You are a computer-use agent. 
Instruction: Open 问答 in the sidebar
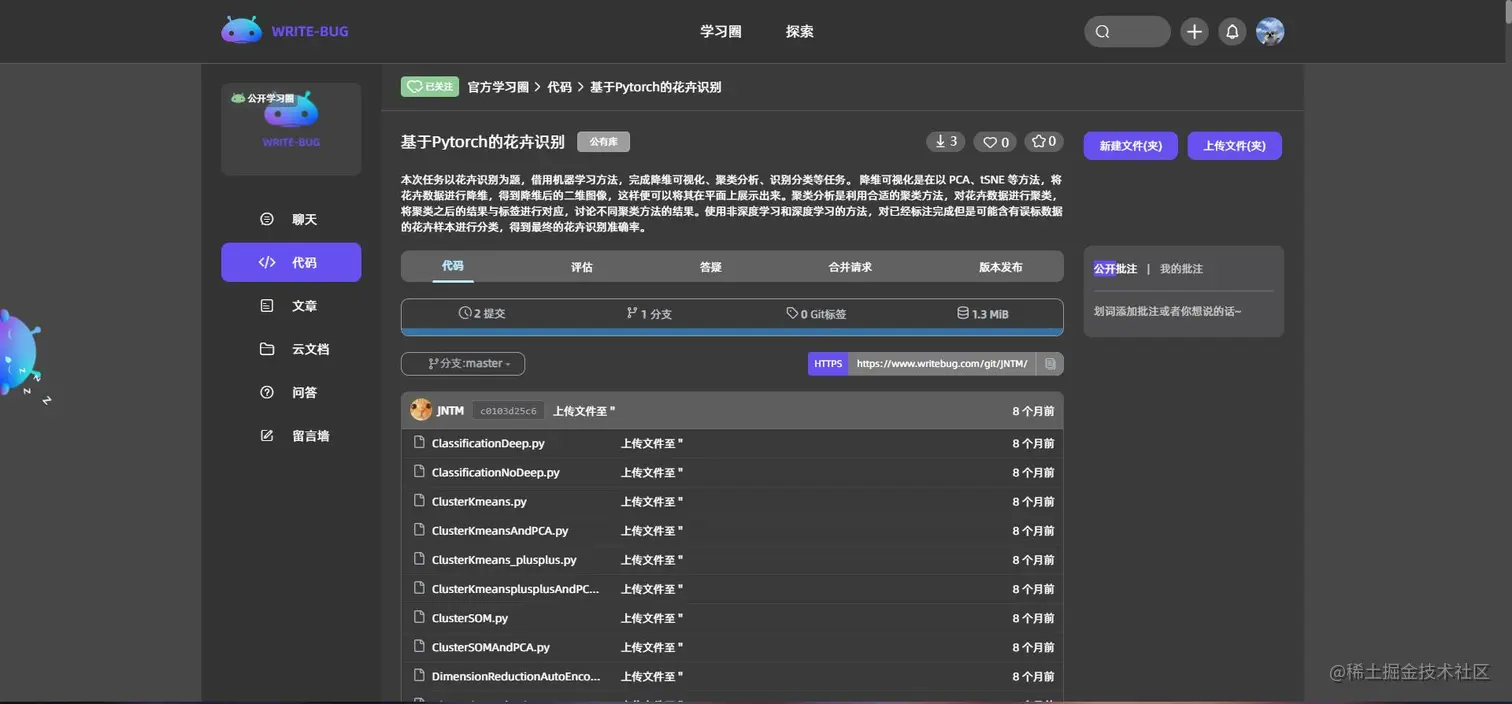coord(291,392)
